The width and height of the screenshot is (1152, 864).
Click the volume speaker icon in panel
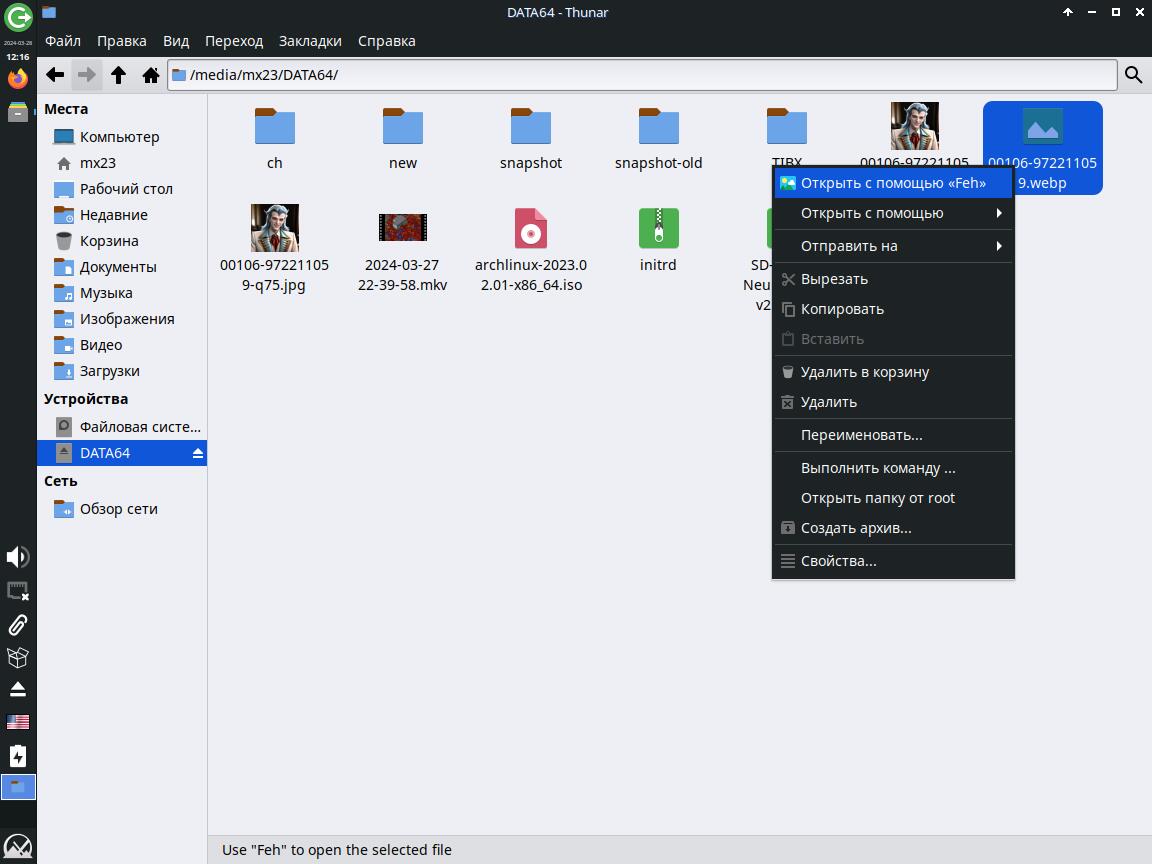coord(18,557)
